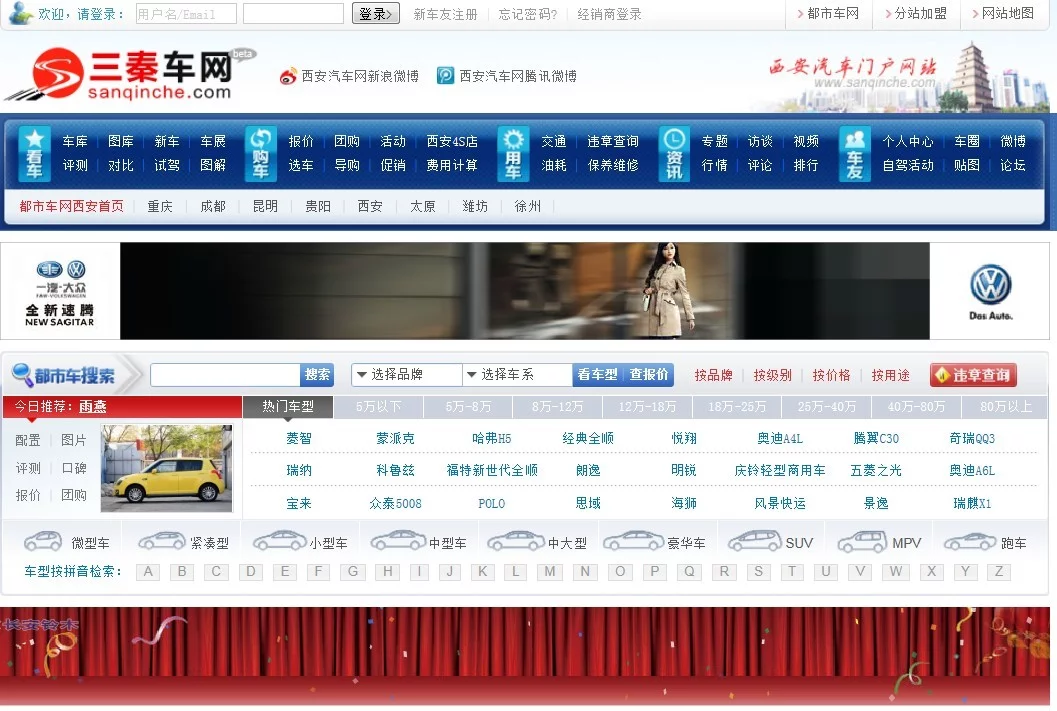Viewport: 1057px width, 711px height.
Task: Go to 都市车网西安首页
Action: point(71,206)
